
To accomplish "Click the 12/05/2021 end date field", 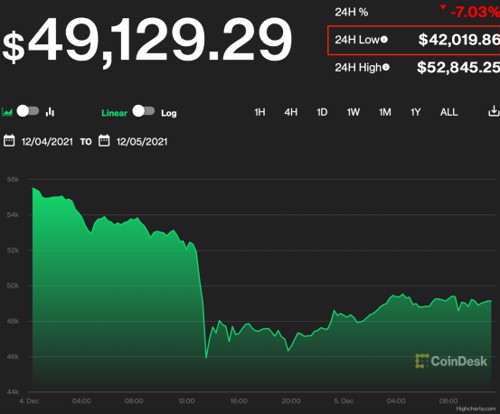I will (x=142, y=142).
